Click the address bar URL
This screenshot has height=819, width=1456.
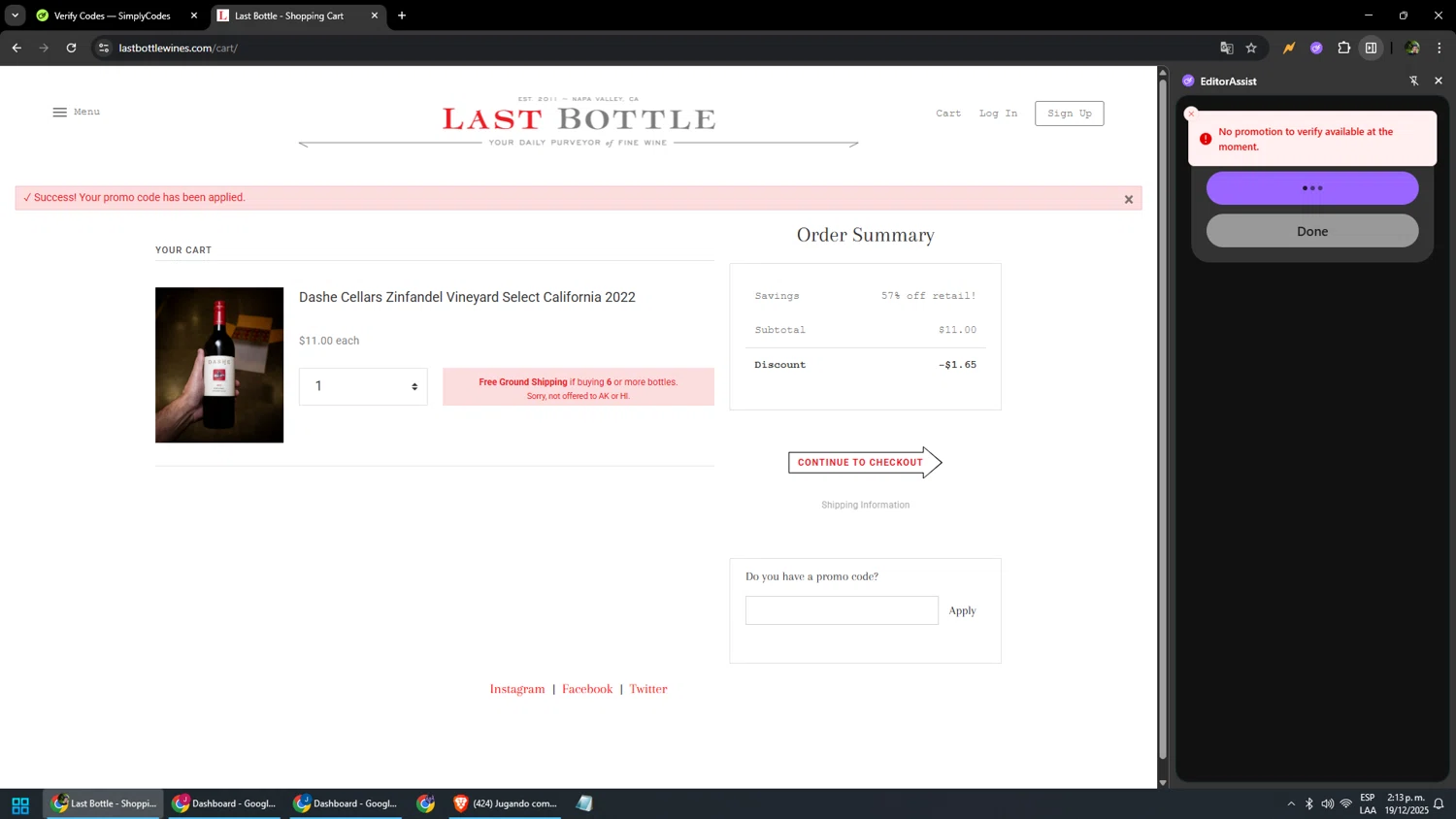click(x=179, y=48)
